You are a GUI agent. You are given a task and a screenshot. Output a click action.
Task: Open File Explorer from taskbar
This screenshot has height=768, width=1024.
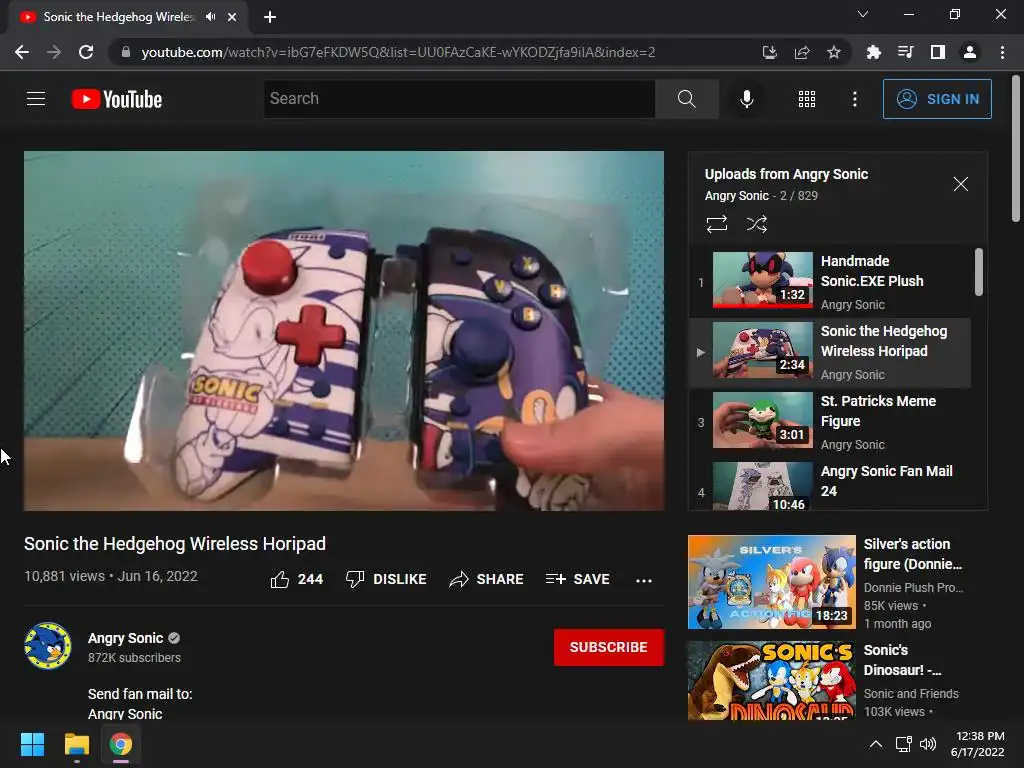tap(76, 744)
